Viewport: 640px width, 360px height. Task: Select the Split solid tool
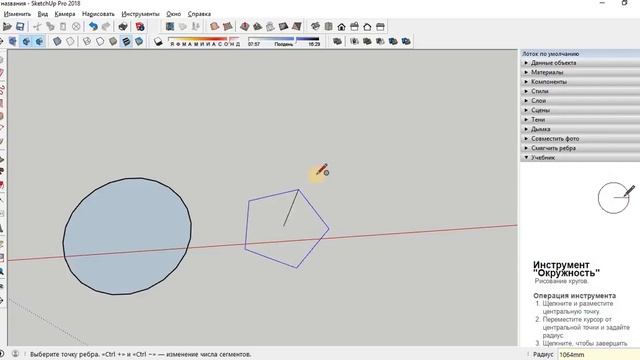[406, 41]
